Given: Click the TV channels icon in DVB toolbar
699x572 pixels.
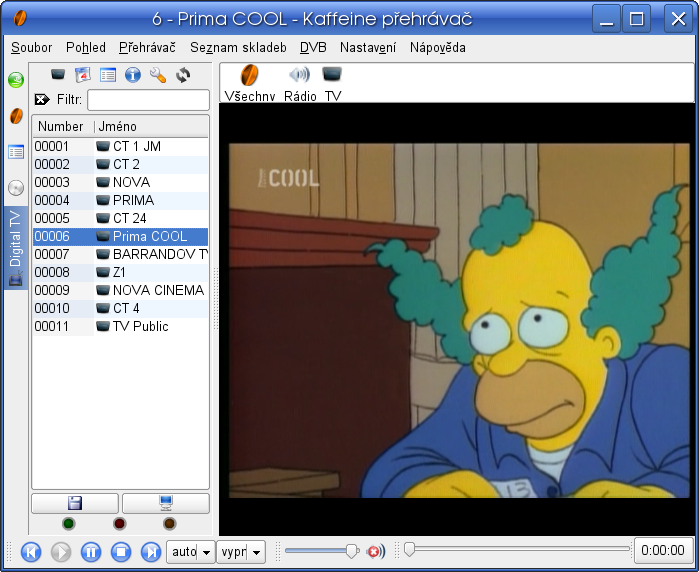Looking at the screenshot, I should pos(58,74).
